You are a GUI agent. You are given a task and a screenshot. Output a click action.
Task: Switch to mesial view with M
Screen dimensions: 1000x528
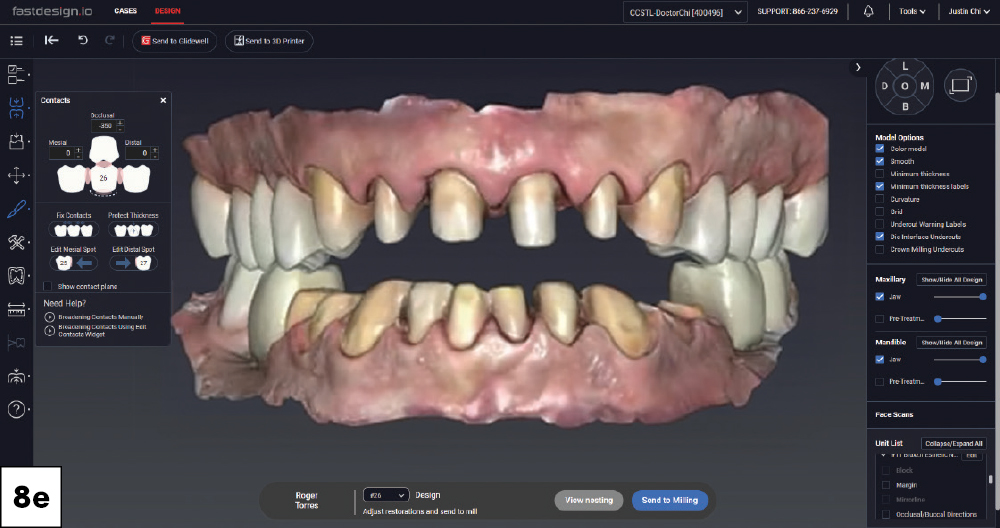(x=925, y=86)
